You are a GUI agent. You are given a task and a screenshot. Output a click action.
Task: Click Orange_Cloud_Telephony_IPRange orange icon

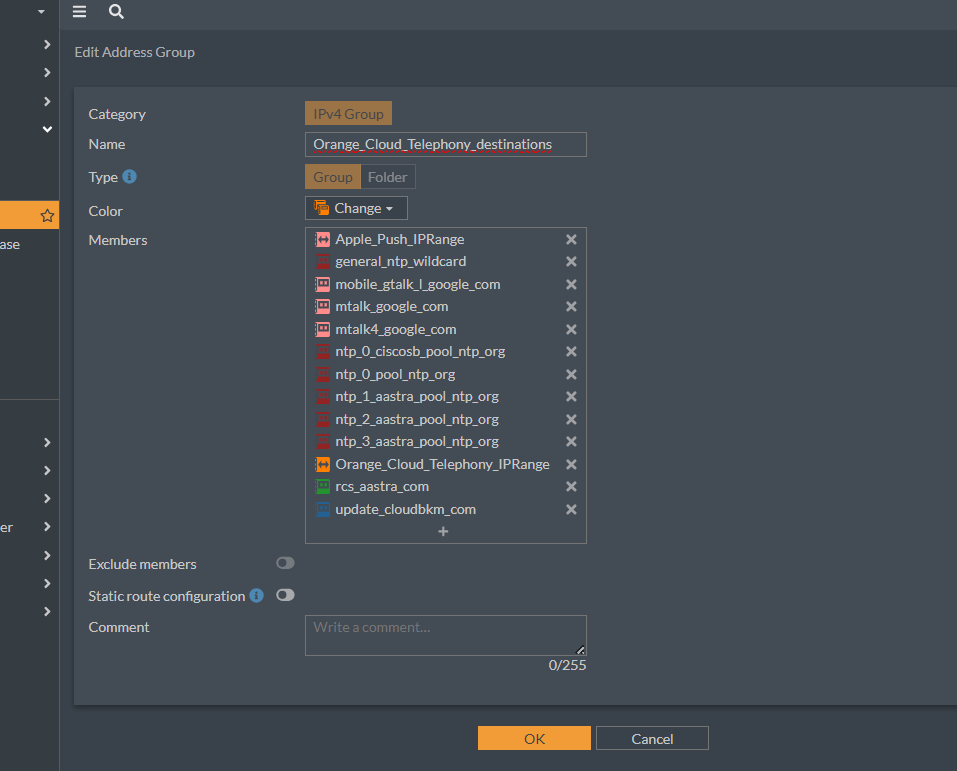[x=322, y=465]
